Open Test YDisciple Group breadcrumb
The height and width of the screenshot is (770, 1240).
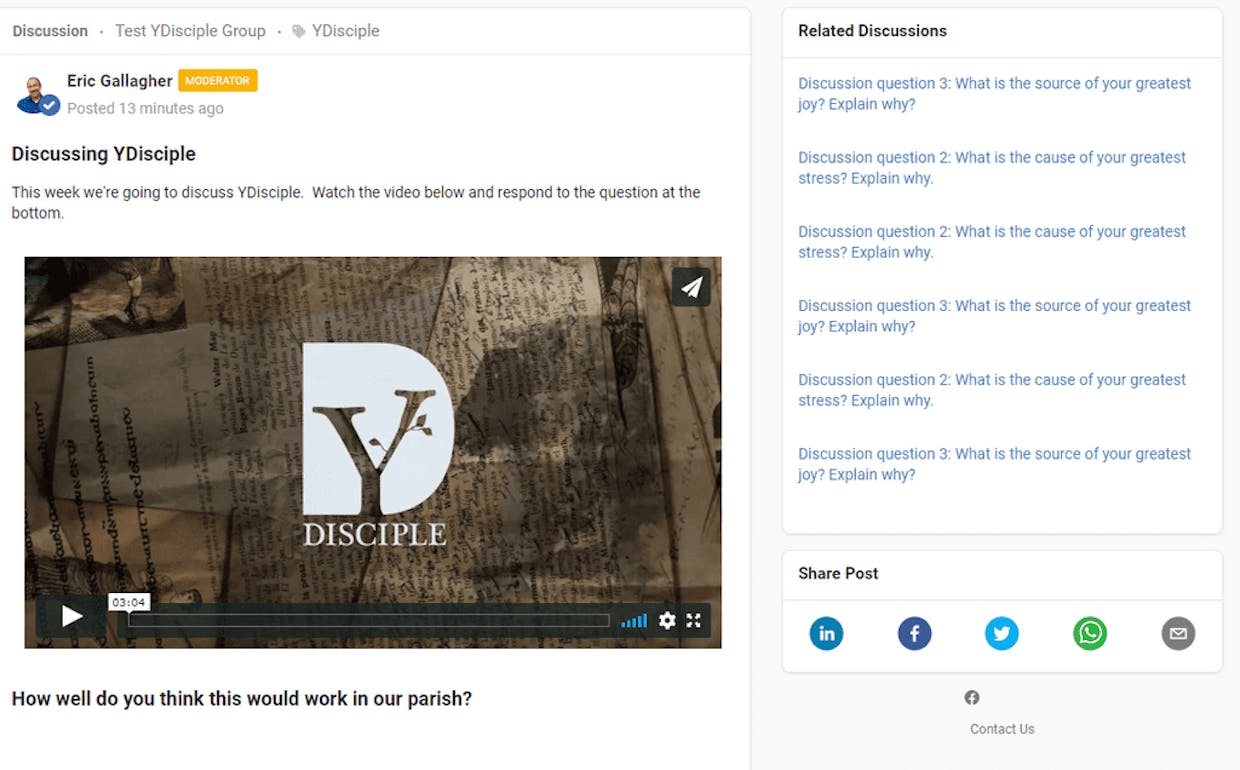tap(190, 31)
